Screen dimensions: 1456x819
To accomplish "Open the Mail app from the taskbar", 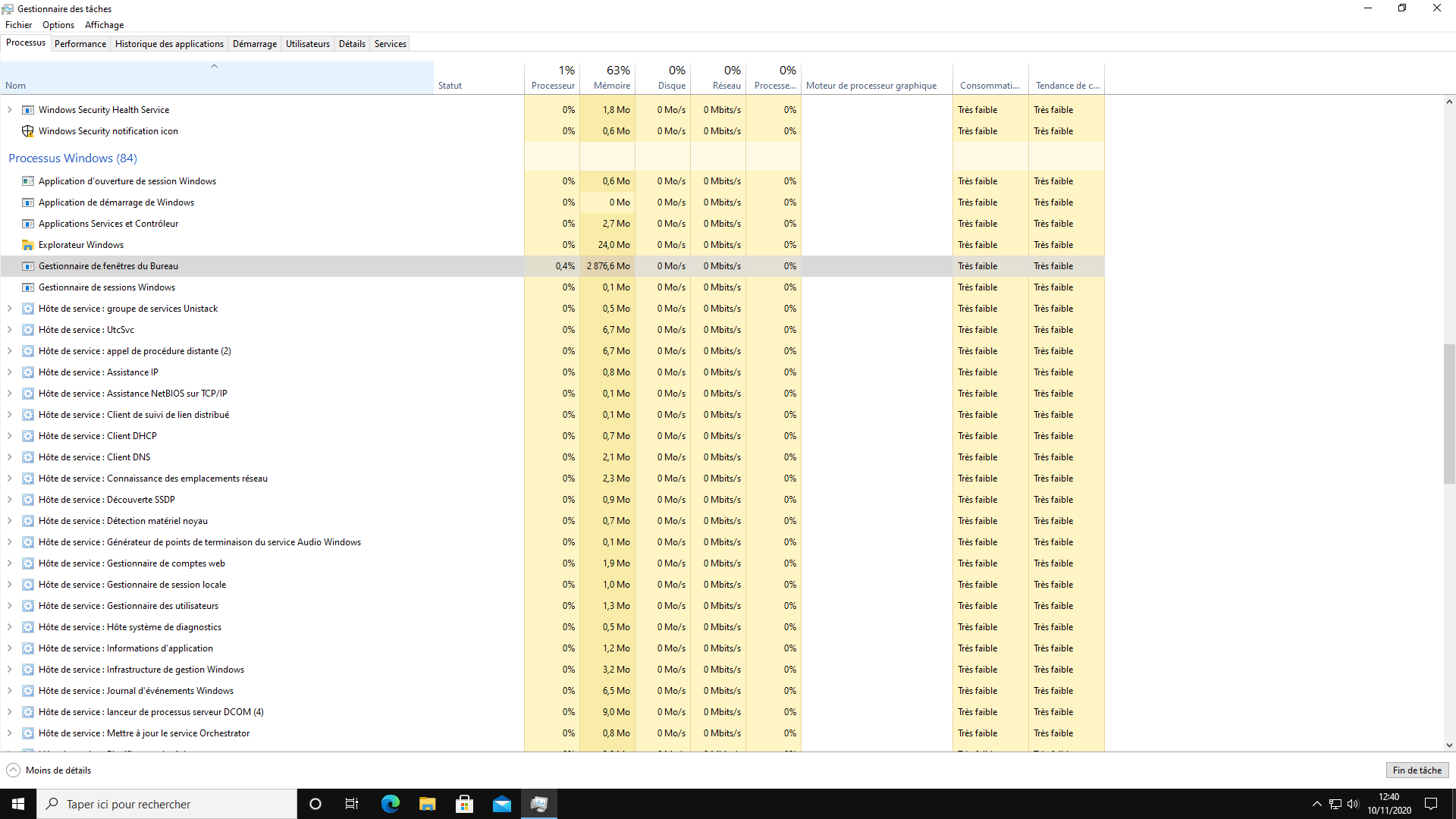I will click(501, 804).
